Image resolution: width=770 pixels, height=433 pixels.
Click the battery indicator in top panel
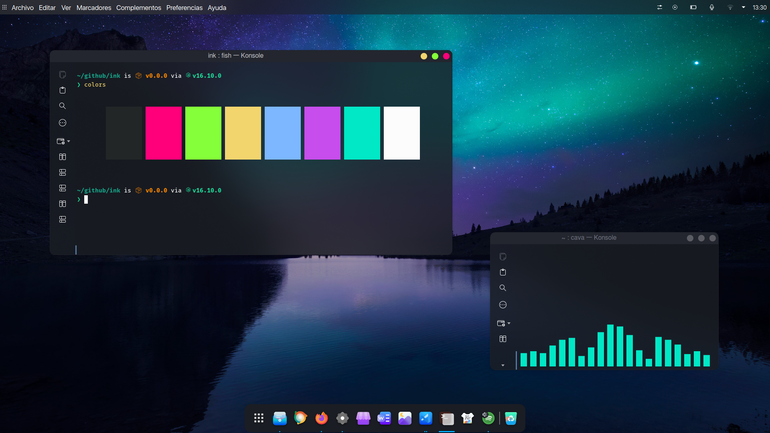tap(693, 7)
